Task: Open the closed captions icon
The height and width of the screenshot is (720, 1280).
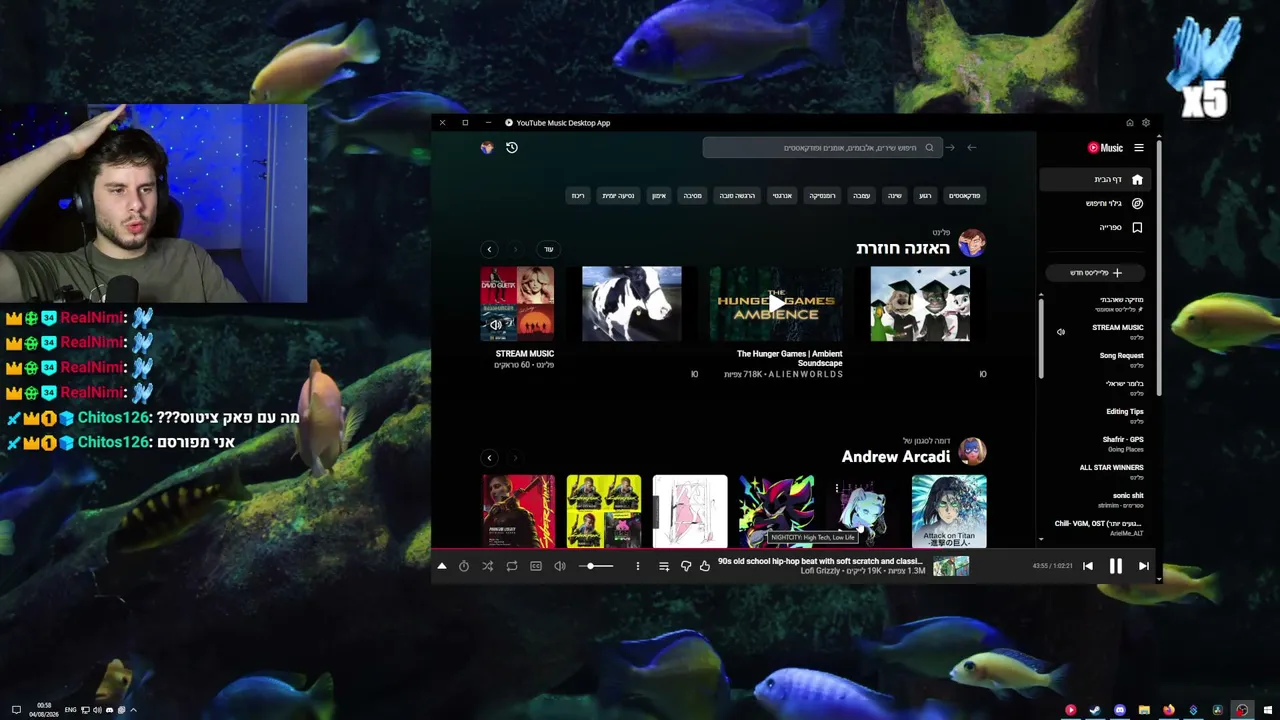Action: click(536, 566)
